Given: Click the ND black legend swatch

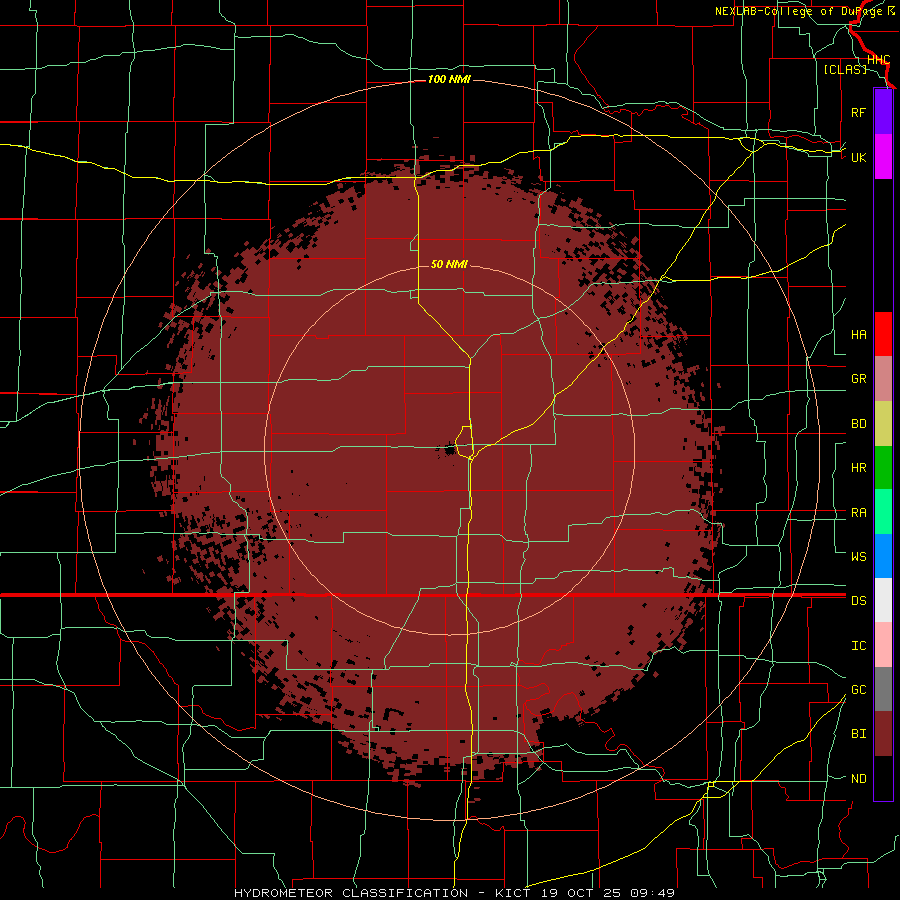Looking at the screenshot, I should [883, 778].
